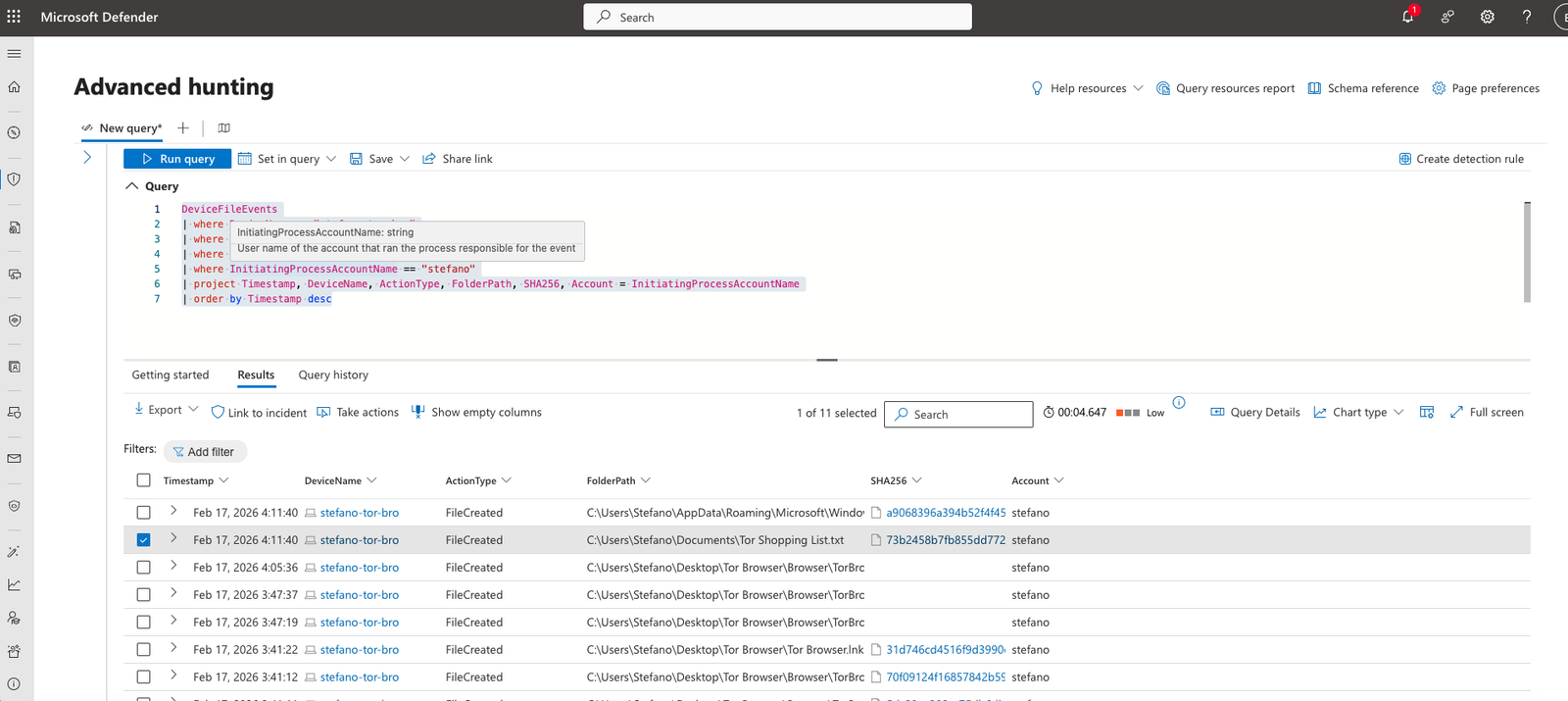The image size is (1568, 701).
Task: Click Link to incident
Action: 259,413
